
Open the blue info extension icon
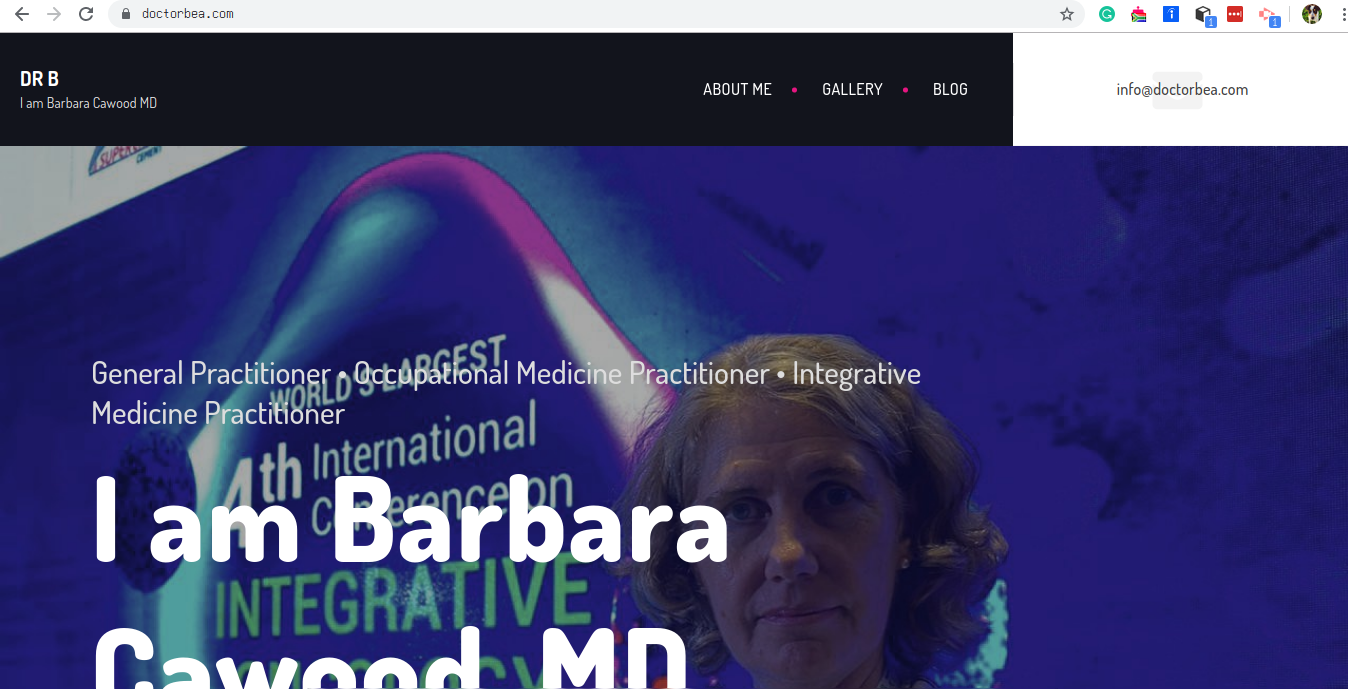(x=1171, y=14)
